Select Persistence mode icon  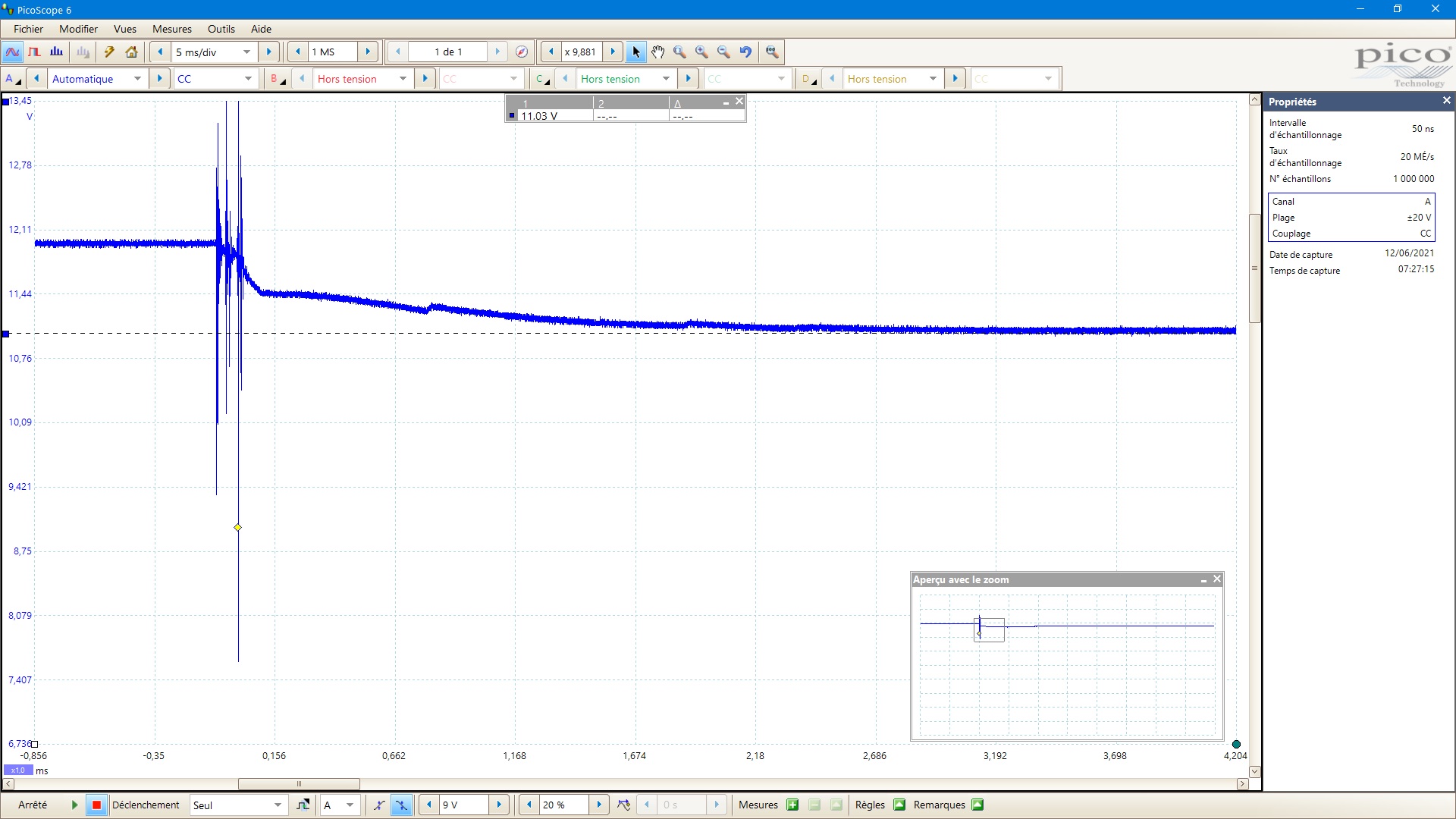(x=34, y=52)
